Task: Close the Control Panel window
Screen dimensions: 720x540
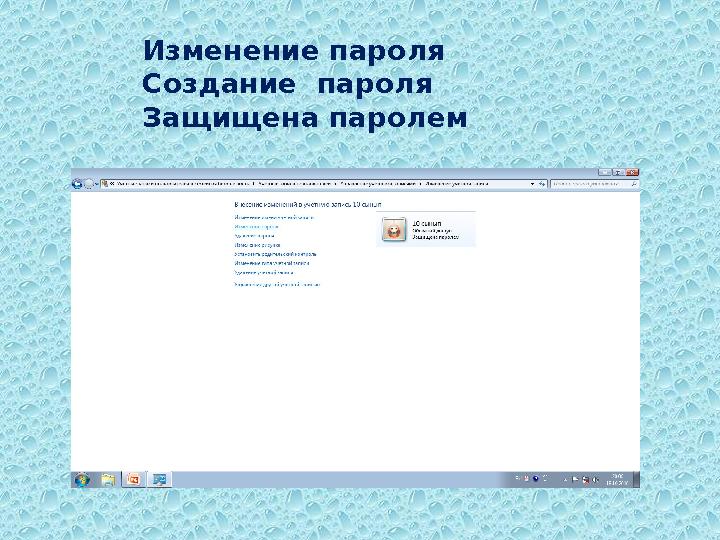Action: pyautogui.click(x=632, y=172)
